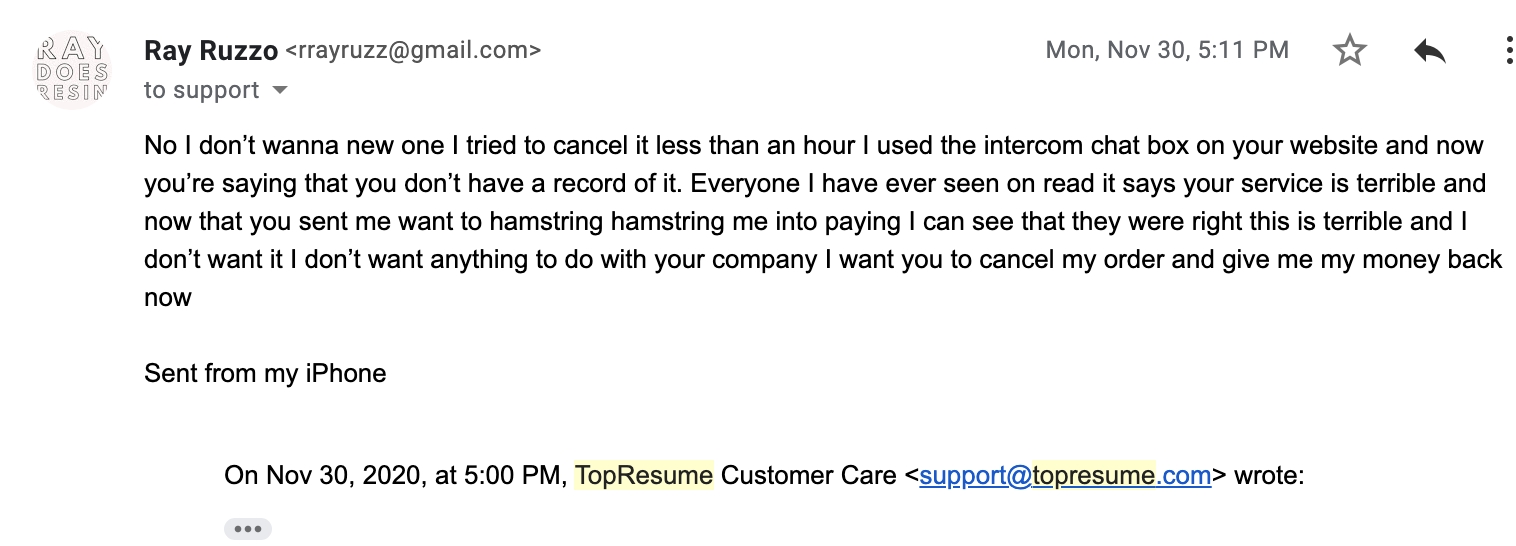Image resolution: width=1516 pixels, height=546 pixels.
Task: Open the support@topresume.com email link
Action: [x=1065, y=475]
